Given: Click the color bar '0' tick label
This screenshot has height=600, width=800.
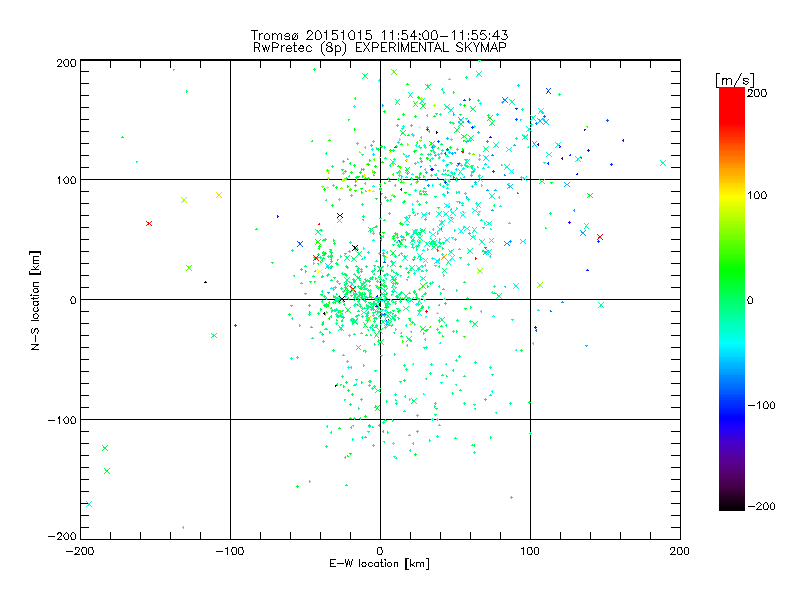Looking at the screenshot, I should click(x=750, y=300).
